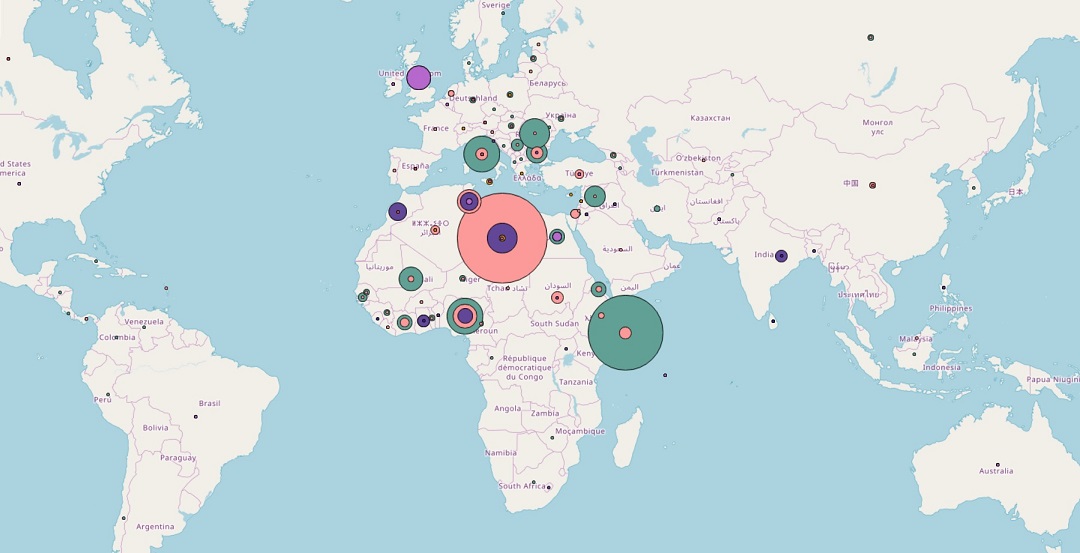The height and width of the screenshot is (553, 1080).
Task: Click the purple marker in India
Action: [781, 256]
